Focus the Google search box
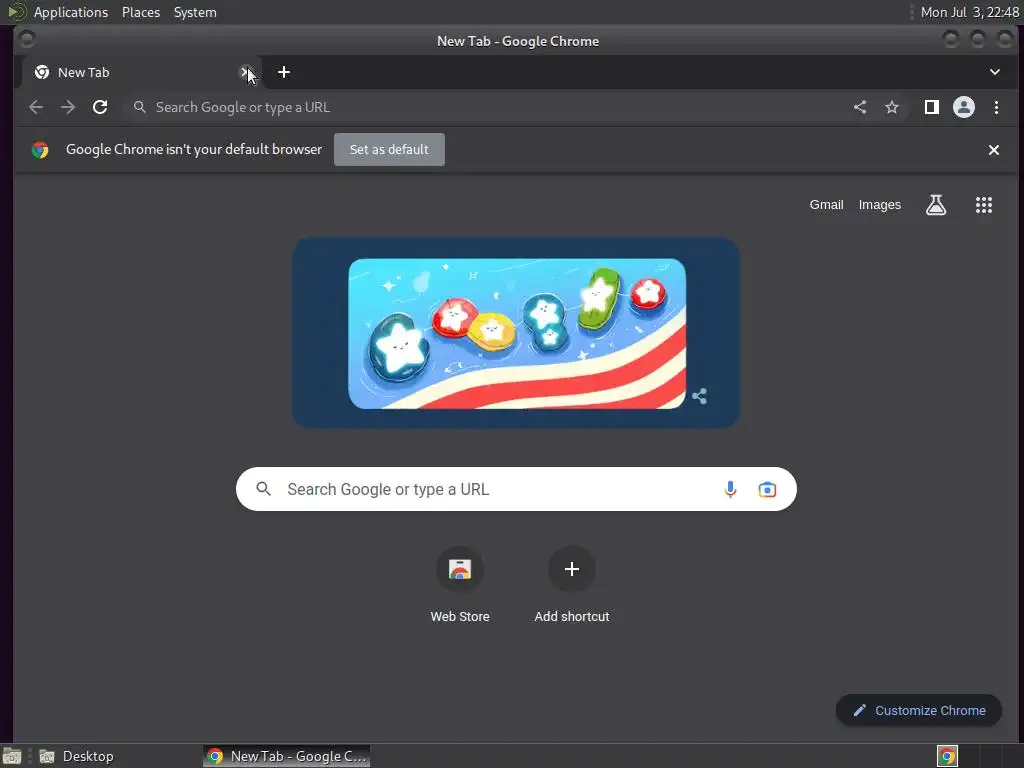1024x768 pixels. tap(516, 489)
